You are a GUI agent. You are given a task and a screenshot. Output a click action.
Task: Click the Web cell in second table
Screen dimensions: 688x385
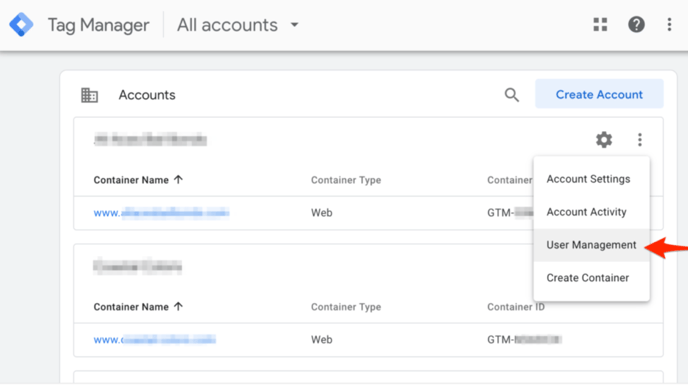pos(322,340)
